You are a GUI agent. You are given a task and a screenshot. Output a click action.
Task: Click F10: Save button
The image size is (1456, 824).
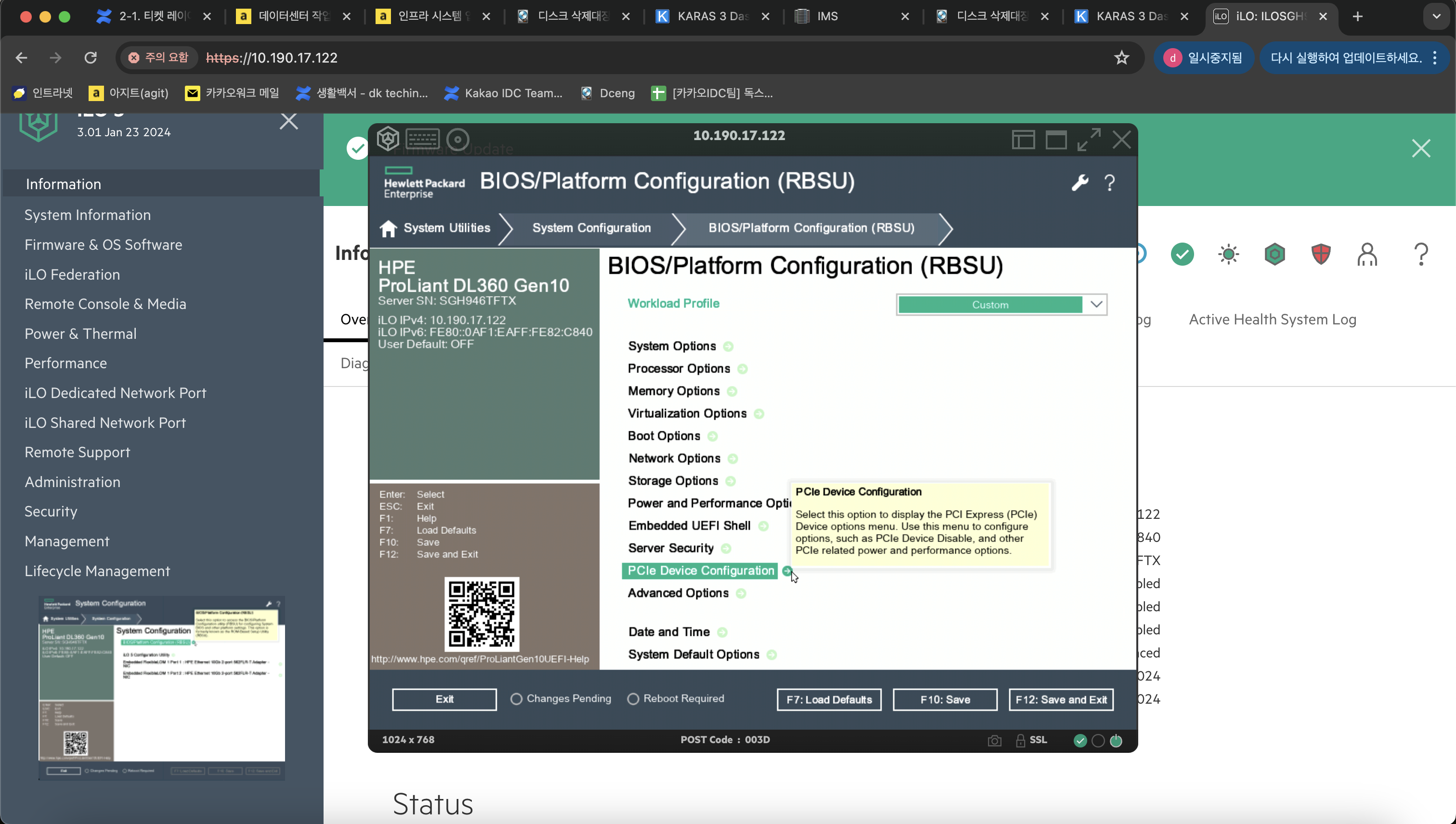coord(945,699)
